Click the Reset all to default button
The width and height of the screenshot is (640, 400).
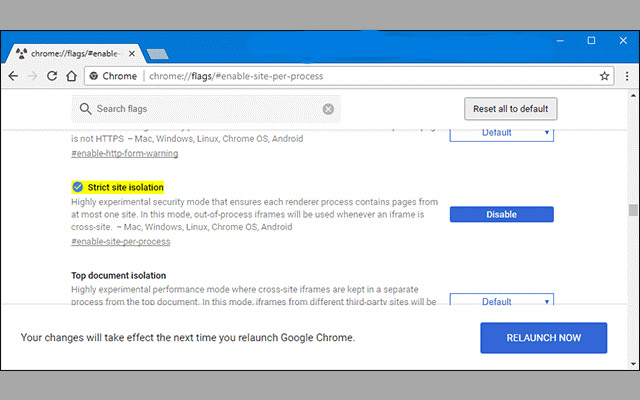pos(511,109)
